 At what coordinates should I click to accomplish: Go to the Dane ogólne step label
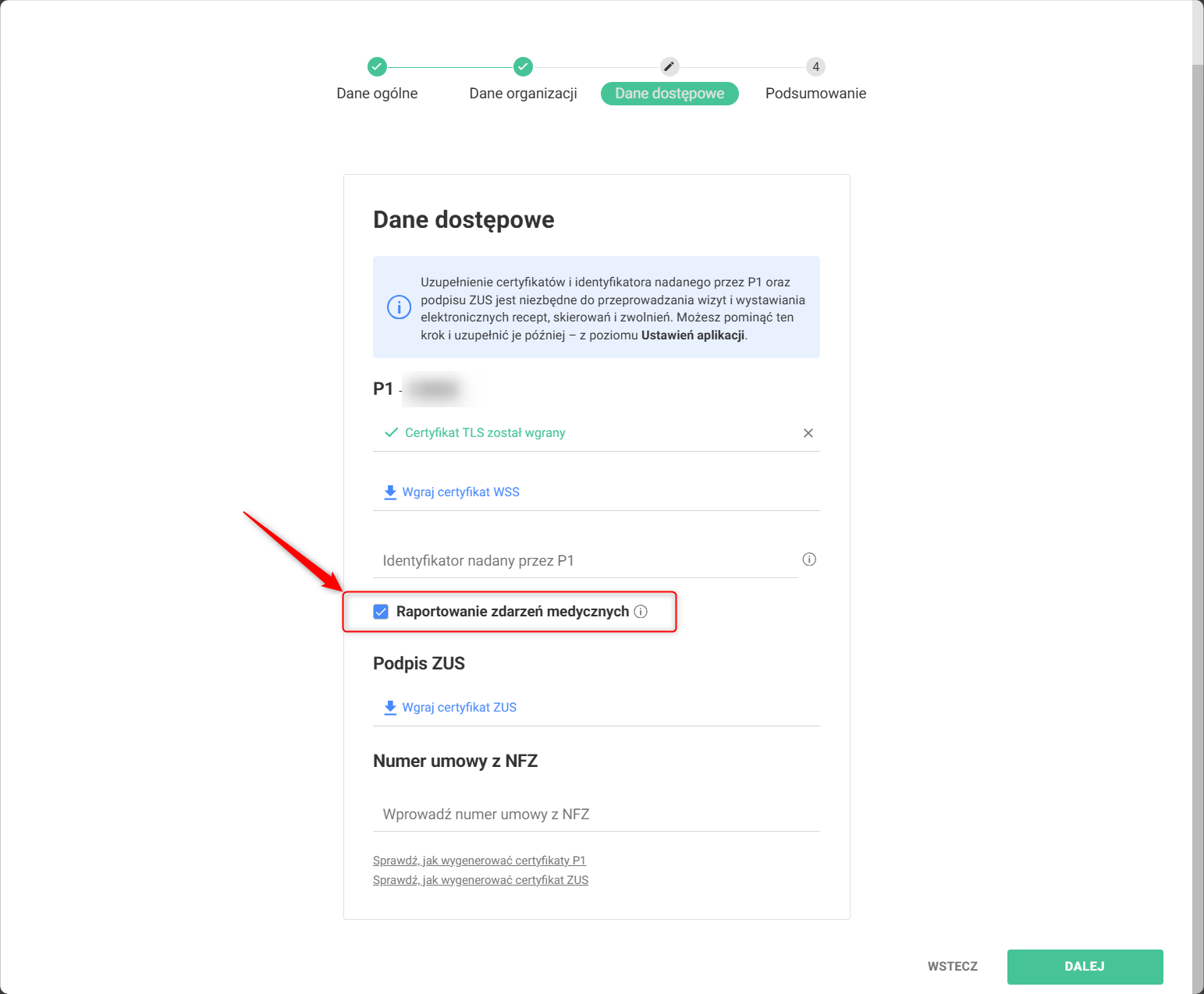click(x=377, y=94)
